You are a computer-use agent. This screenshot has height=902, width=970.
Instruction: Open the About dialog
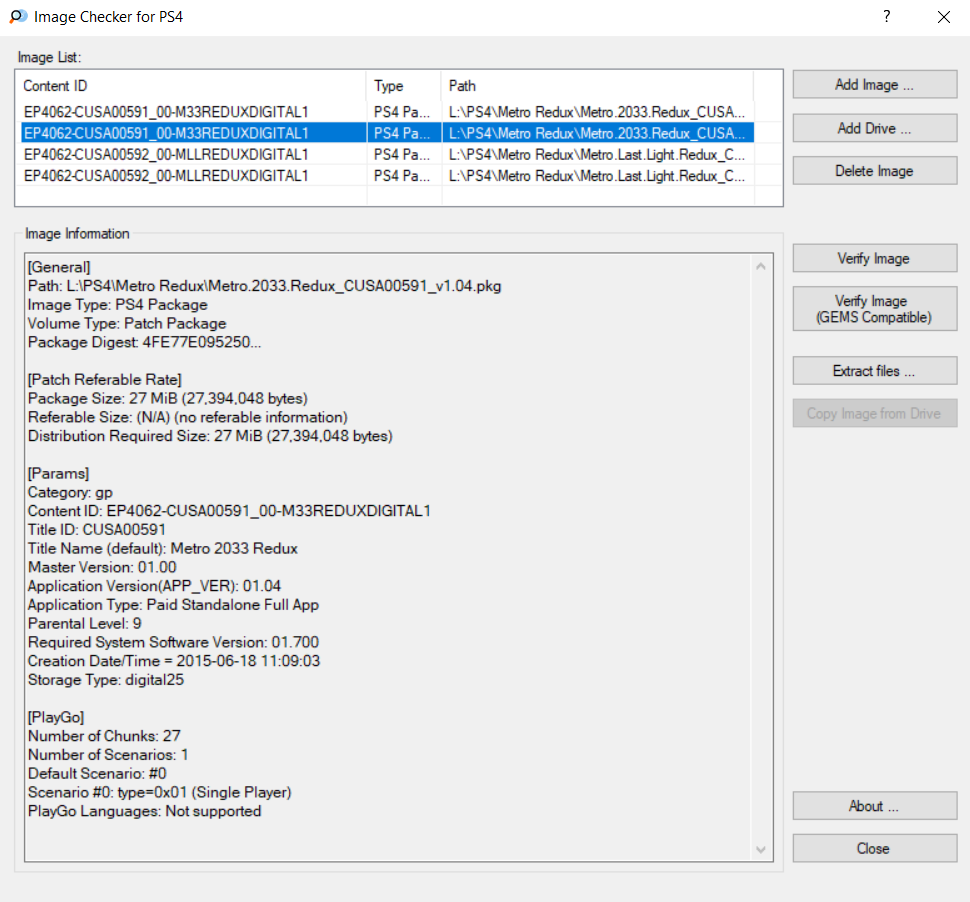(874, 806)
